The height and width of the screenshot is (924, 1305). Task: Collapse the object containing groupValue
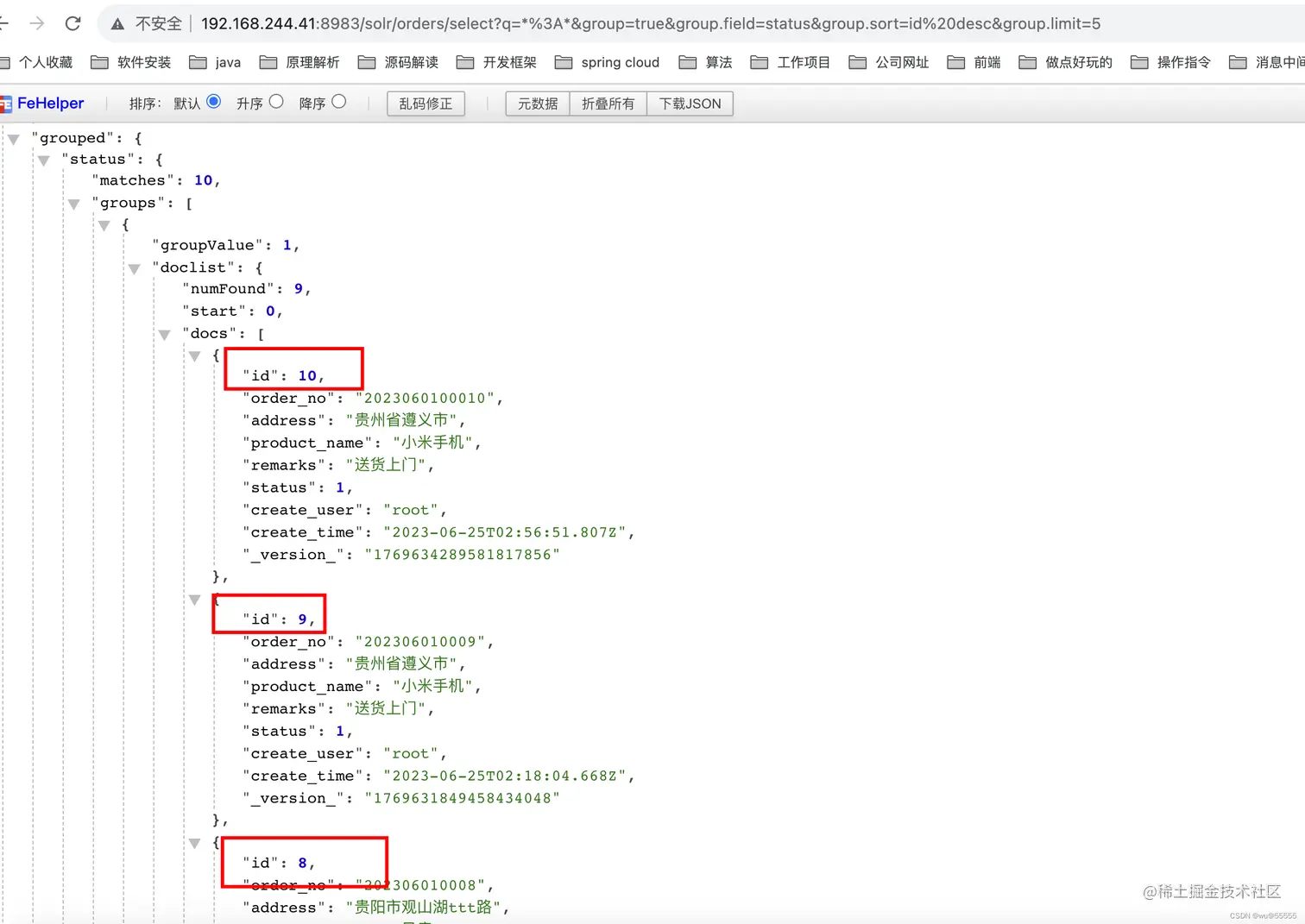104,226
